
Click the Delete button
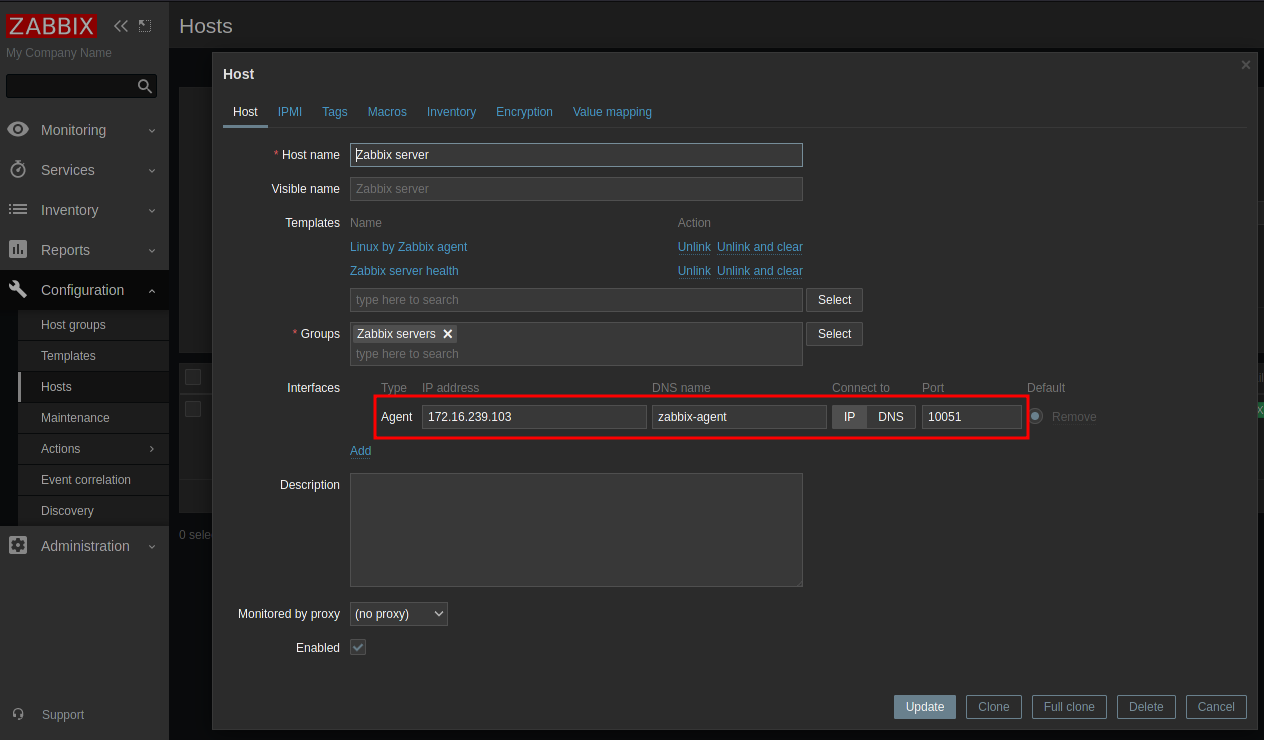tap(1146, 707)
